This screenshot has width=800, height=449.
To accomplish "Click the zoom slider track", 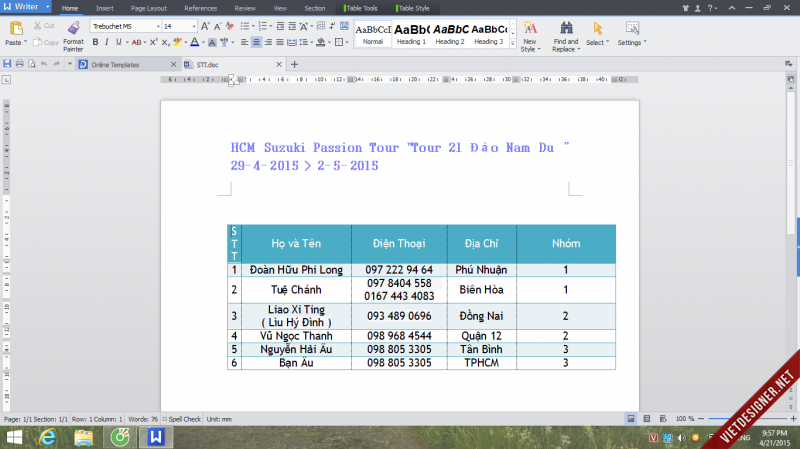I will (746, 418).
